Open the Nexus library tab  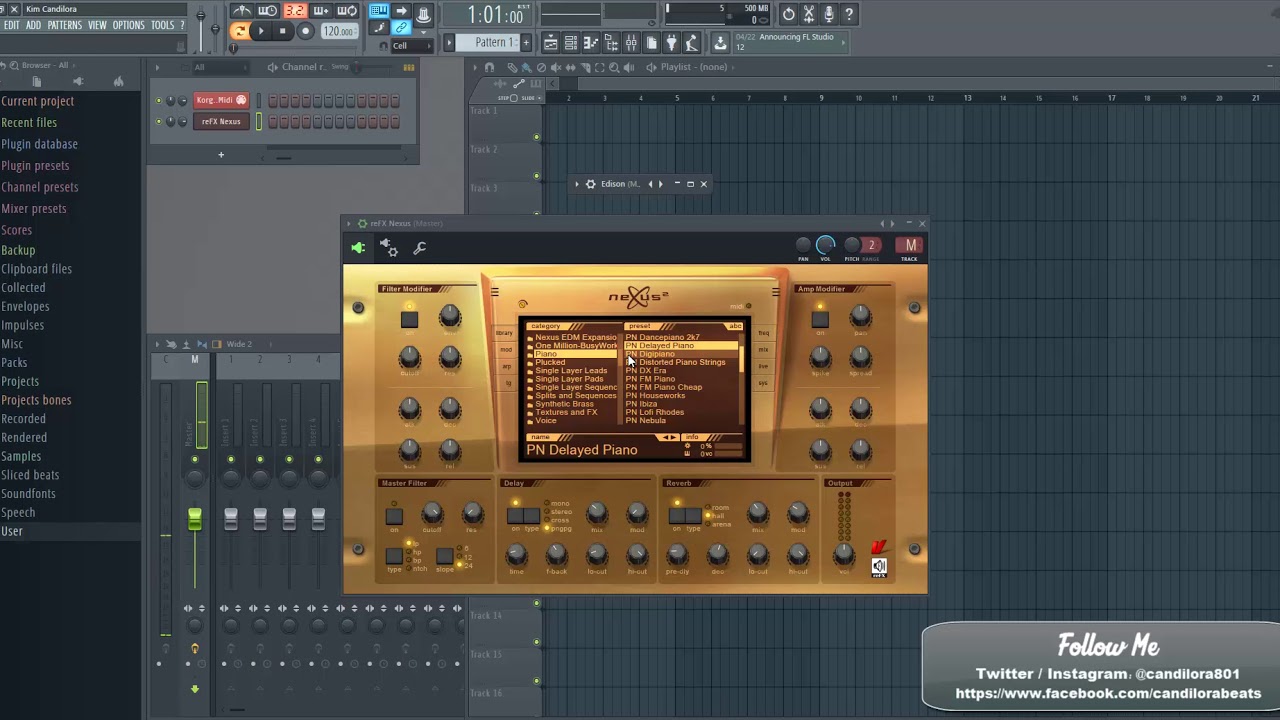(505, 333)
